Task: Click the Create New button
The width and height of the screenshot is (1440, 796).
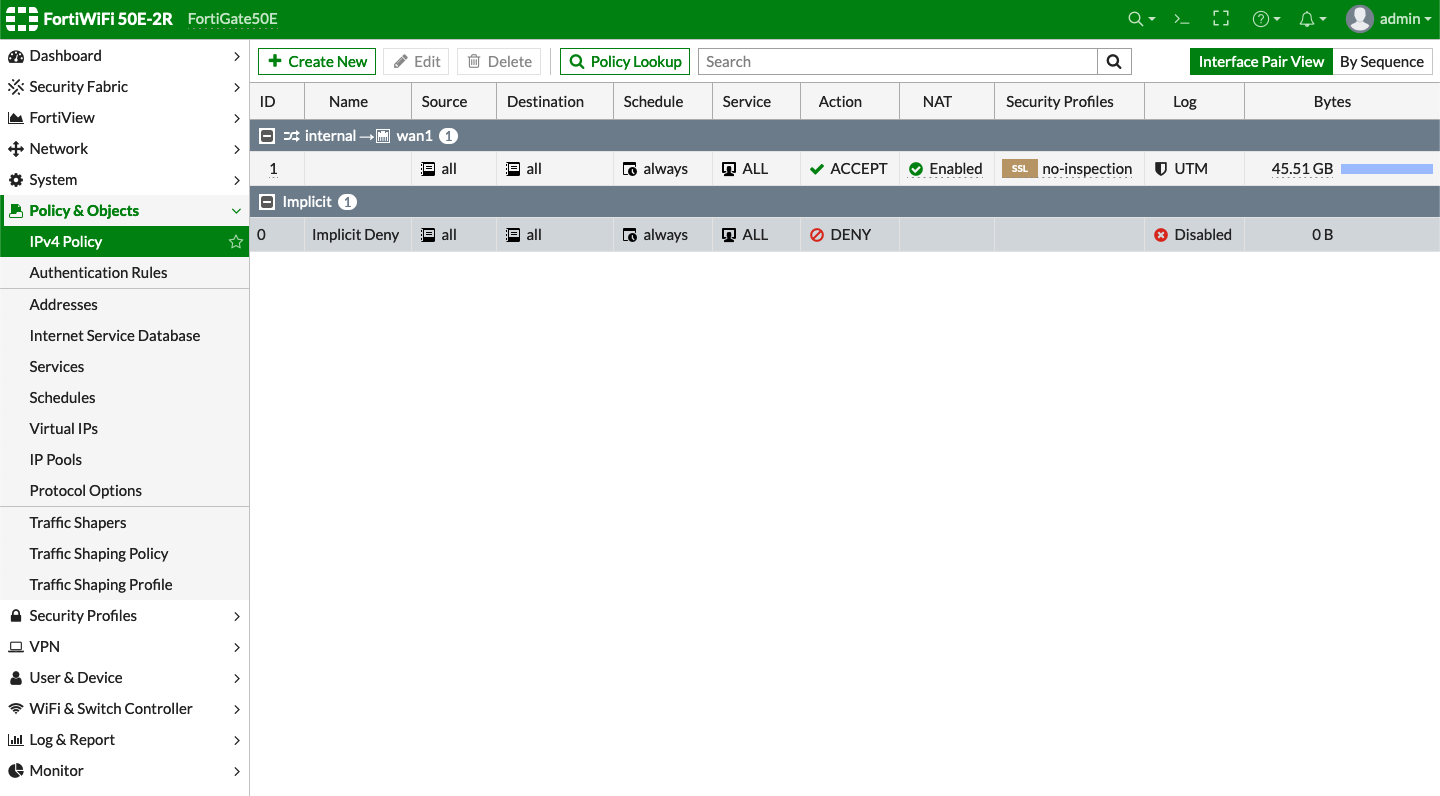Action: tap(317, 61)
